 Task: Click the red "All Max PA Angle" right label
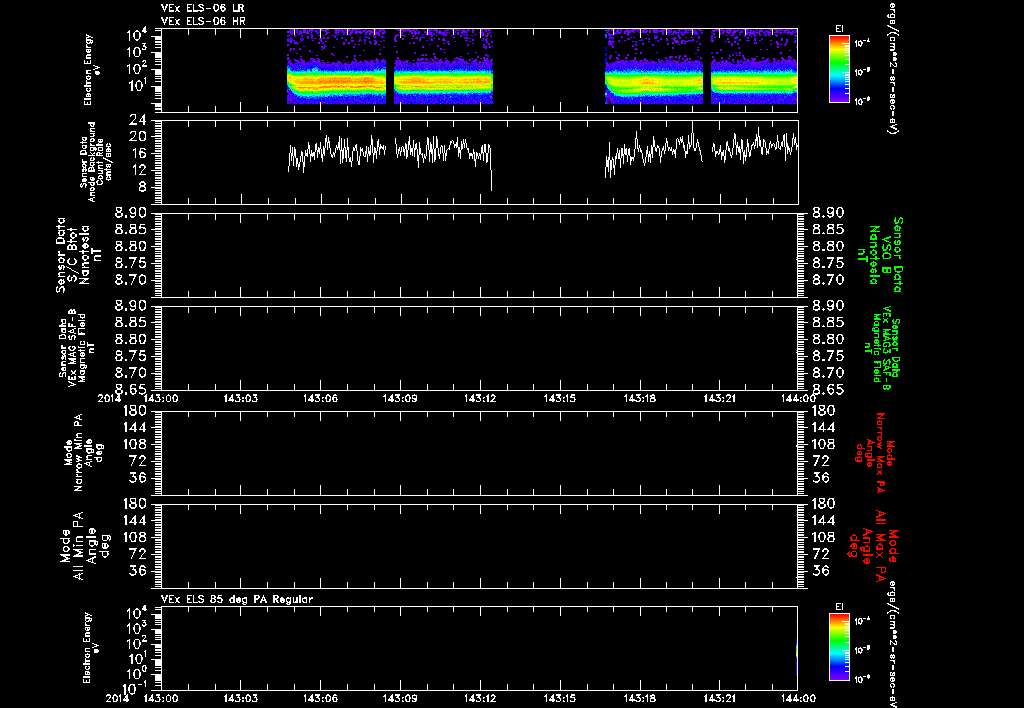click(873, 546)
